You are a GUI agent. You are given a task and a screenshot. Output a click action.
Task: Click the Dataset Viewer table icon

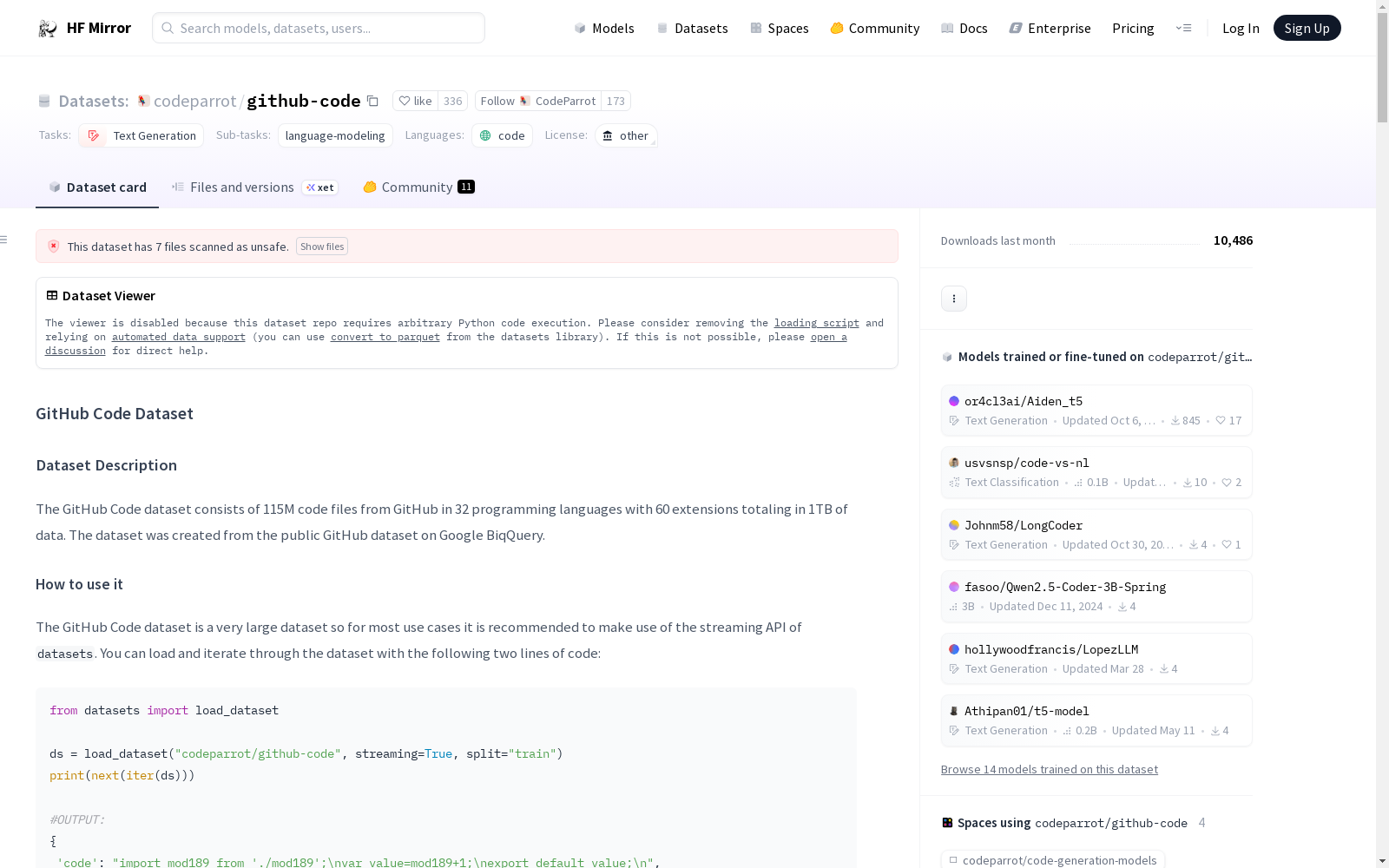tap(52, 295)
